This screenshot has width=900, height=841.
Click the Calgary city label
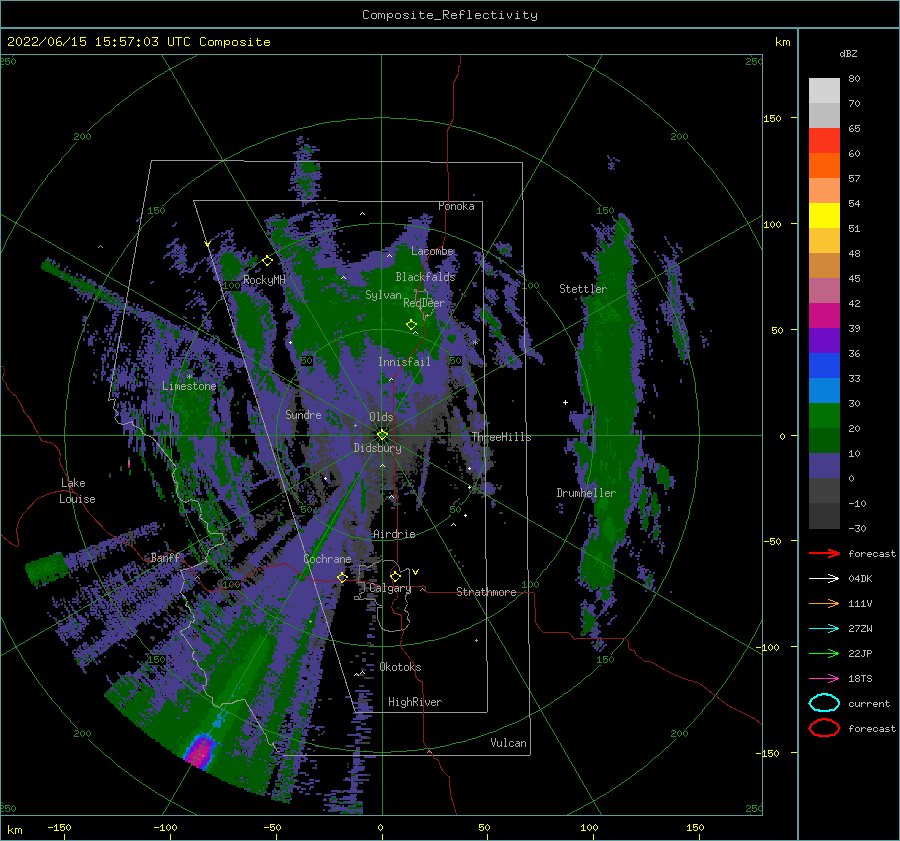(x=390, y=588)
